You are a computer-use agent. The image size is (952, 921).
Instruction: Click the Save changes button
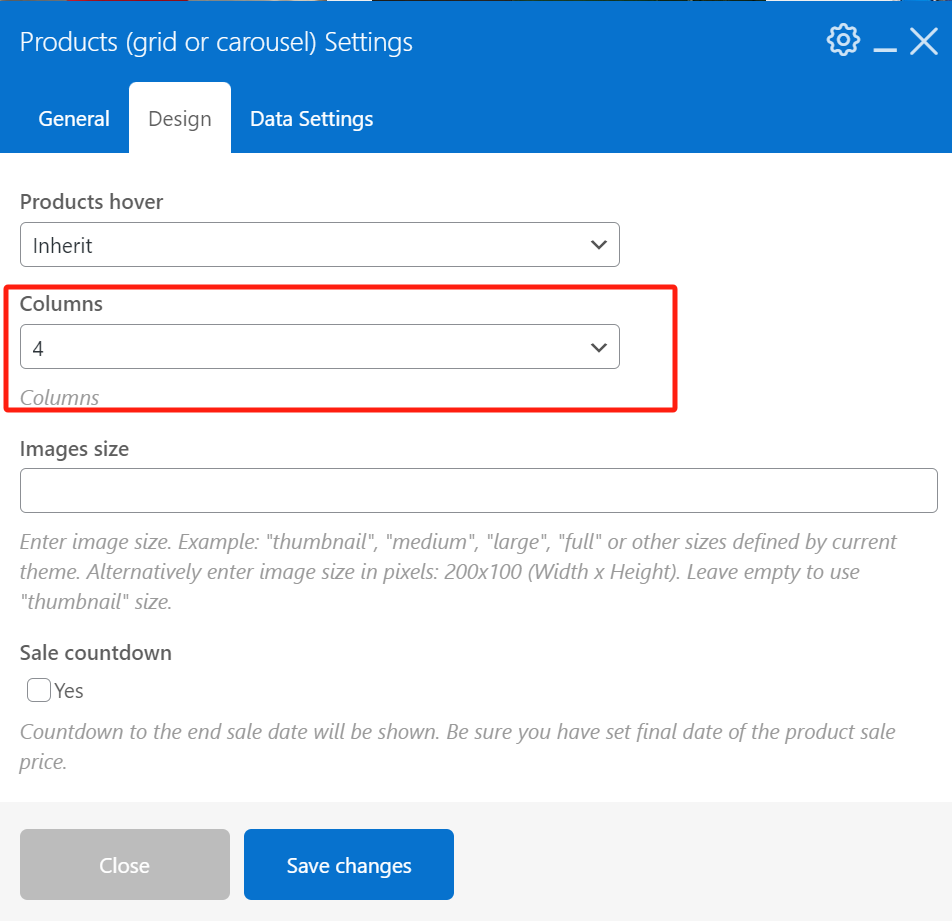point(349,865)
